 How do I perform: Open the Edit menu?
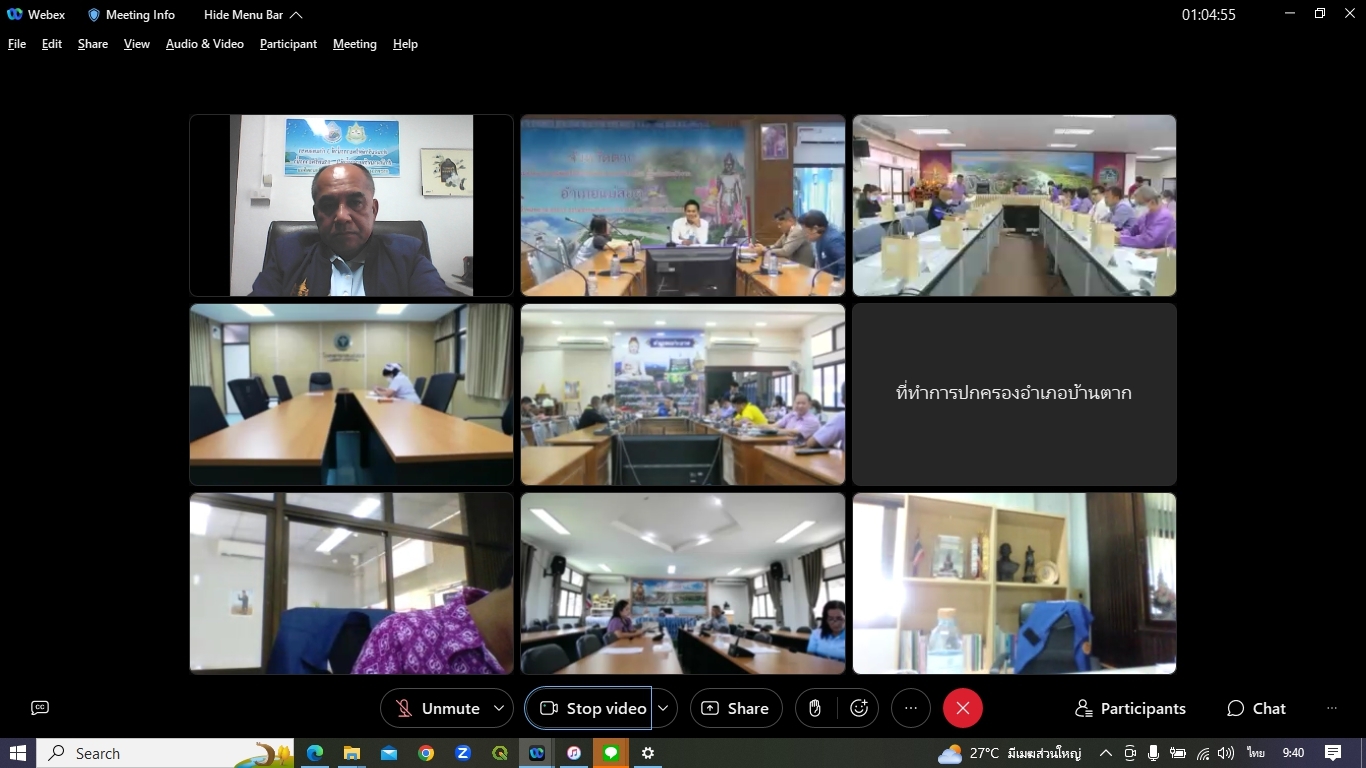(x=52, y=44)
